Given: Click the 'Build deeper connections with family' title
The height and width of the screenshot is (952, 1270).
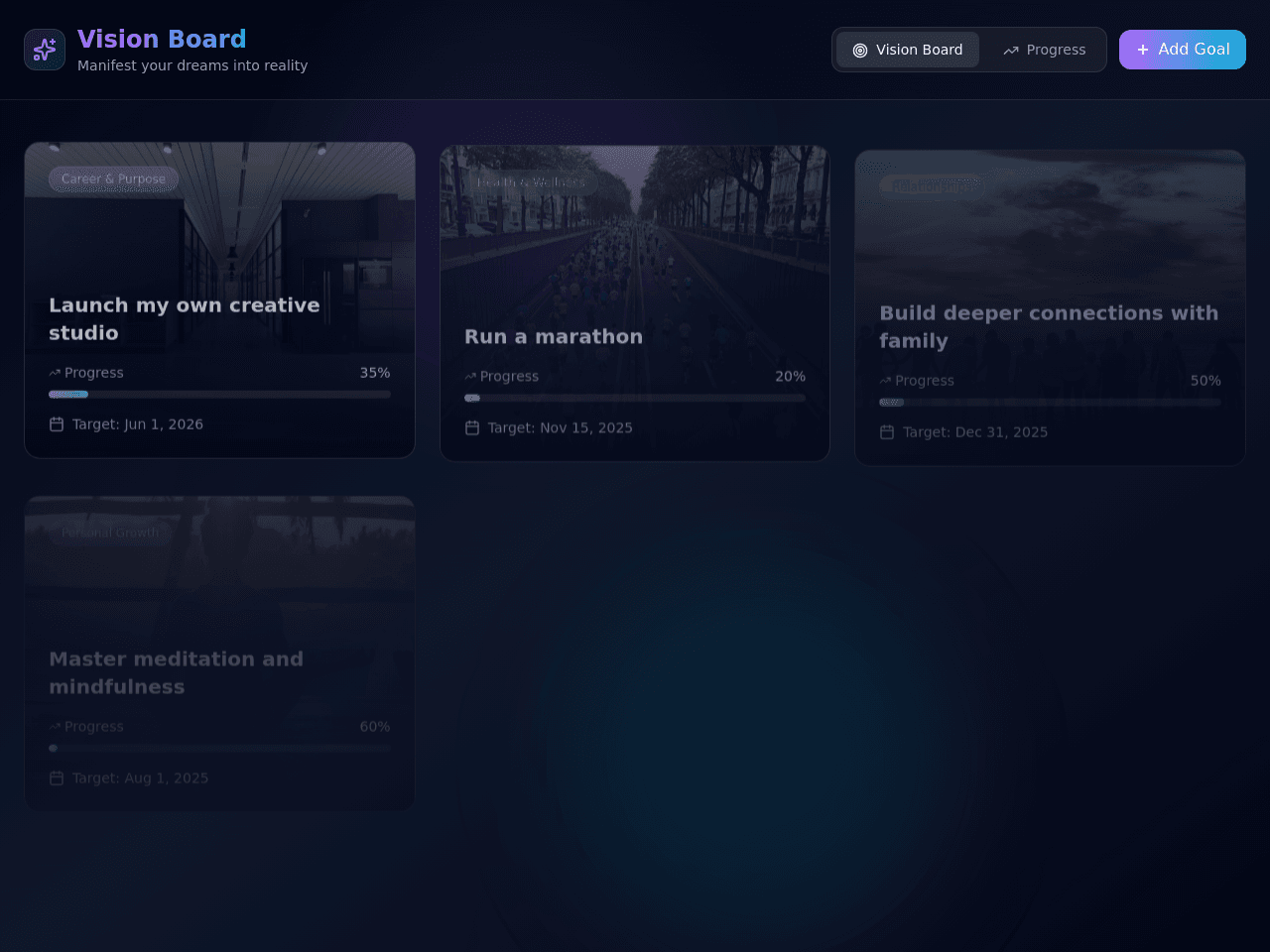Looking at the screenshot, I should click(1049, 327).
